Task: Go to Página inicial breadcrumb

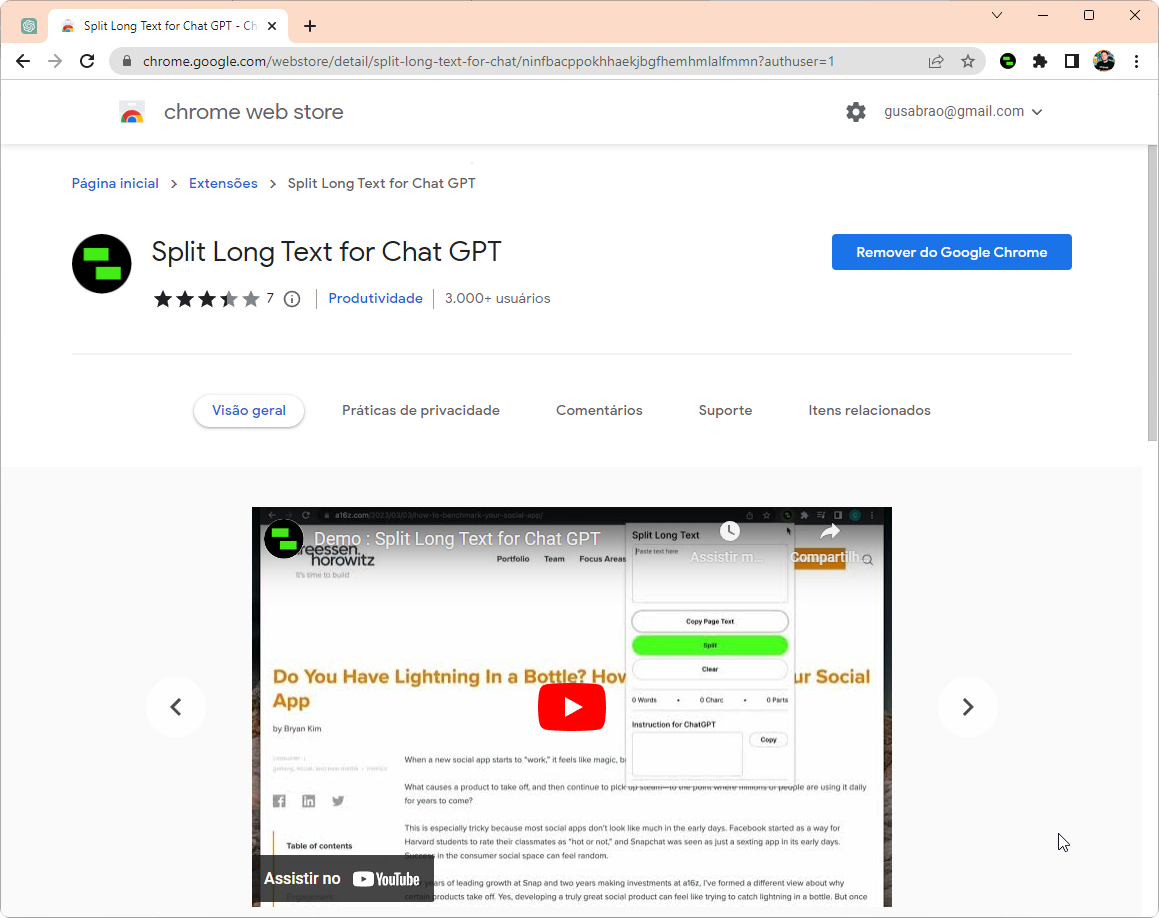Action: coord(115,183)
